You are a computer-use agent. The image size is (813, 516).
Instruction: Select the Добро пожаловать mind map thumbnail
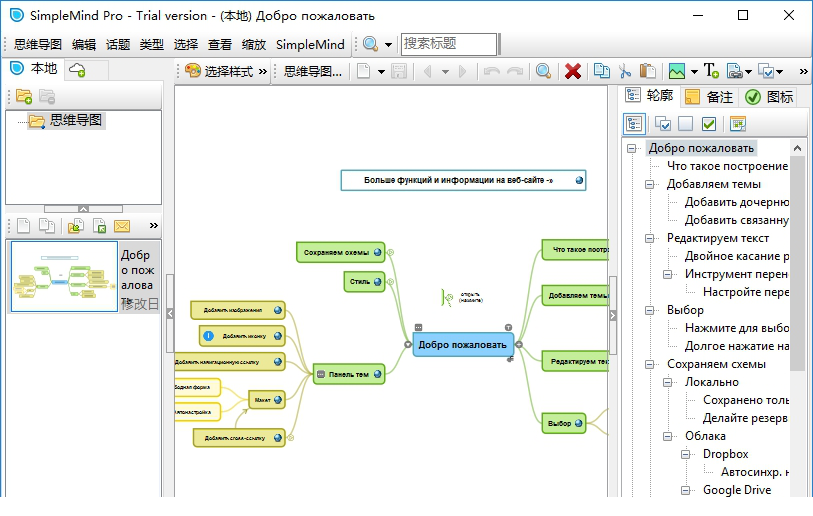pos(64,276)
